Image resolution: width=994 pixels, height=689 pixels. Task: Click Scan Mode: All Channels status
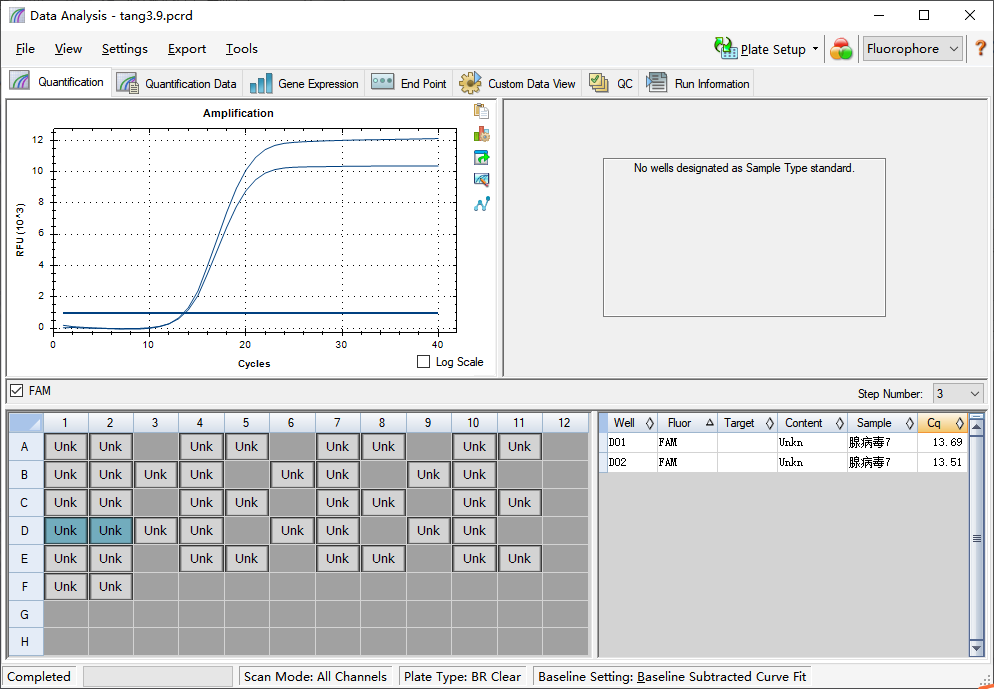click(315, 676)
